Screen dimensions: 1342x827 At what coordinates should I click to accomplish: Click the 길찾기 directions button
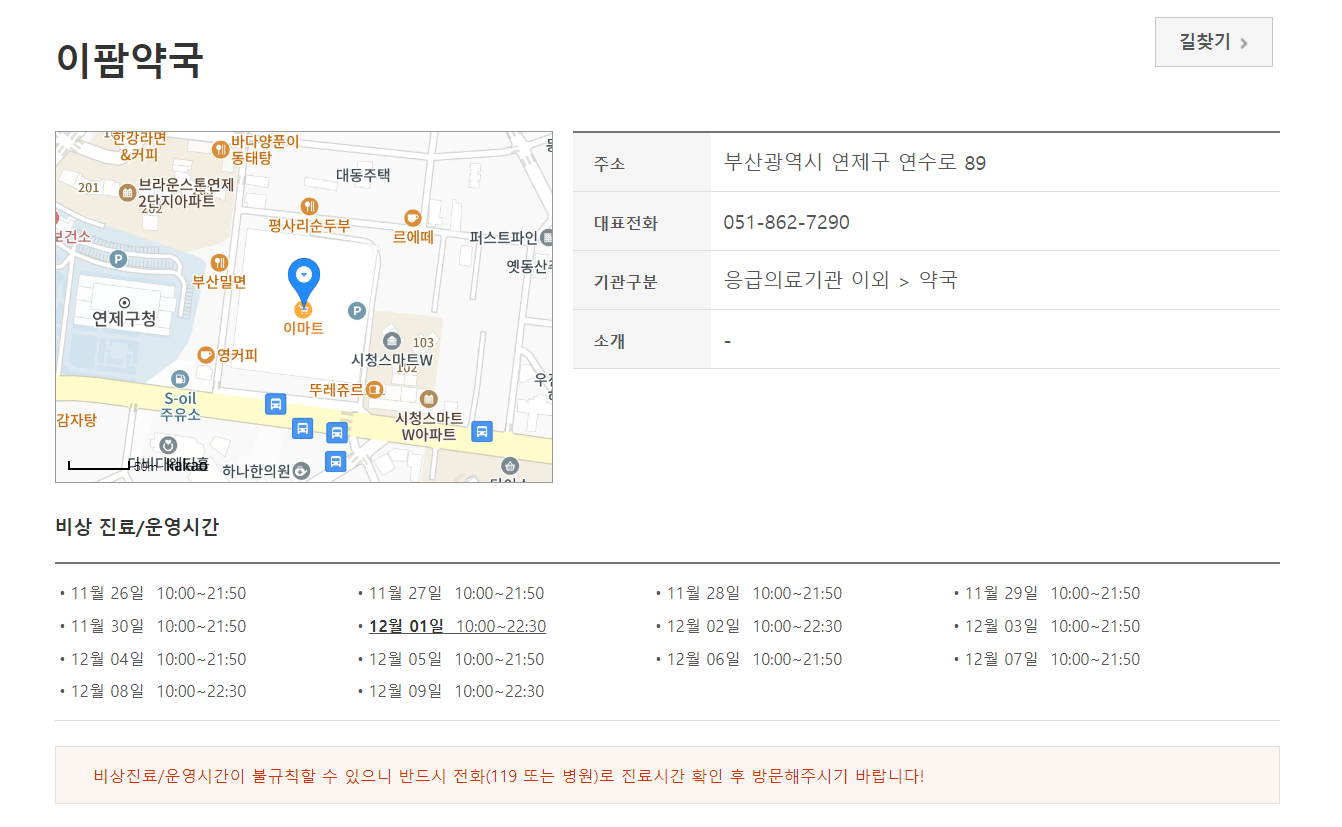pos(1213,42)
